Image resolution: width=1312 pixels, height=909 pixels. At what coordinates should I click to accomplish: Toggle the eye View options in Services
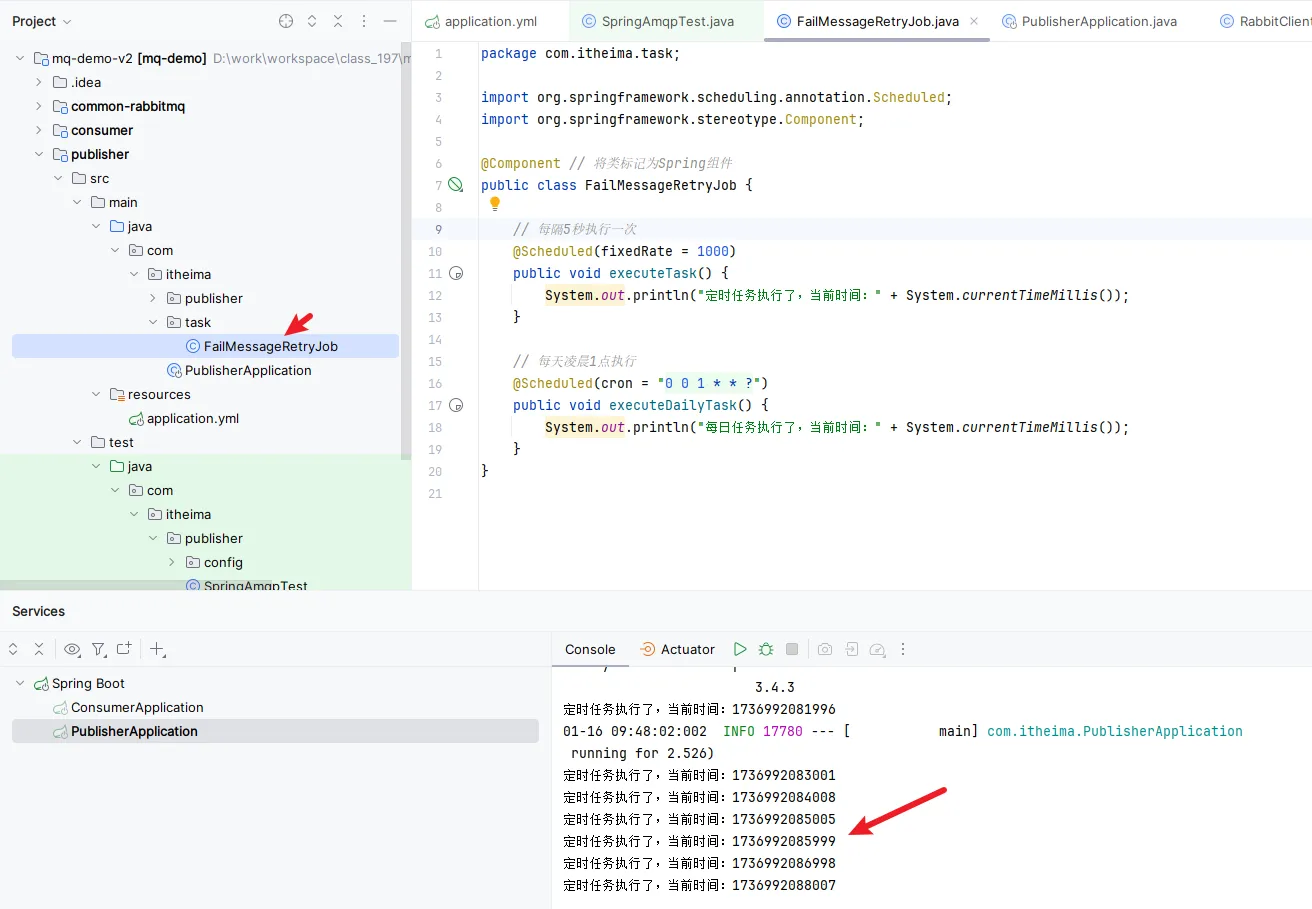click(x=72, y=649)
